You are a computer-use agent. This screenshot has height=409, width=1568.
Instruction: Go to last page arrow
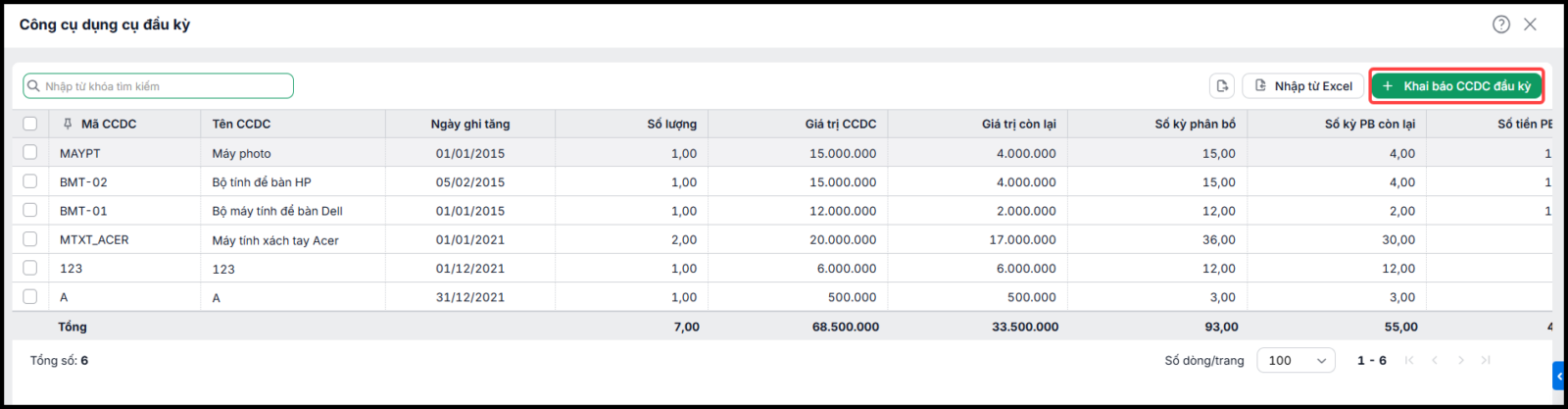(x=1486, y=360)
